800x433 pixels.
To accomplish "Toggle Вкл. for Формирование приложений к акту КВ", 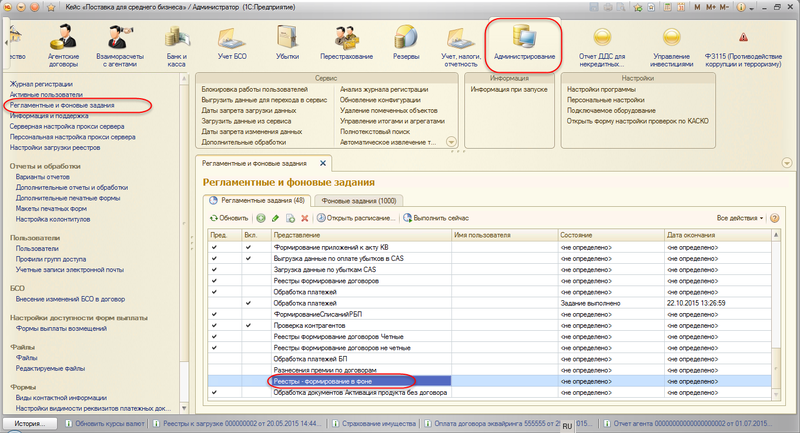I will (248, 246).
